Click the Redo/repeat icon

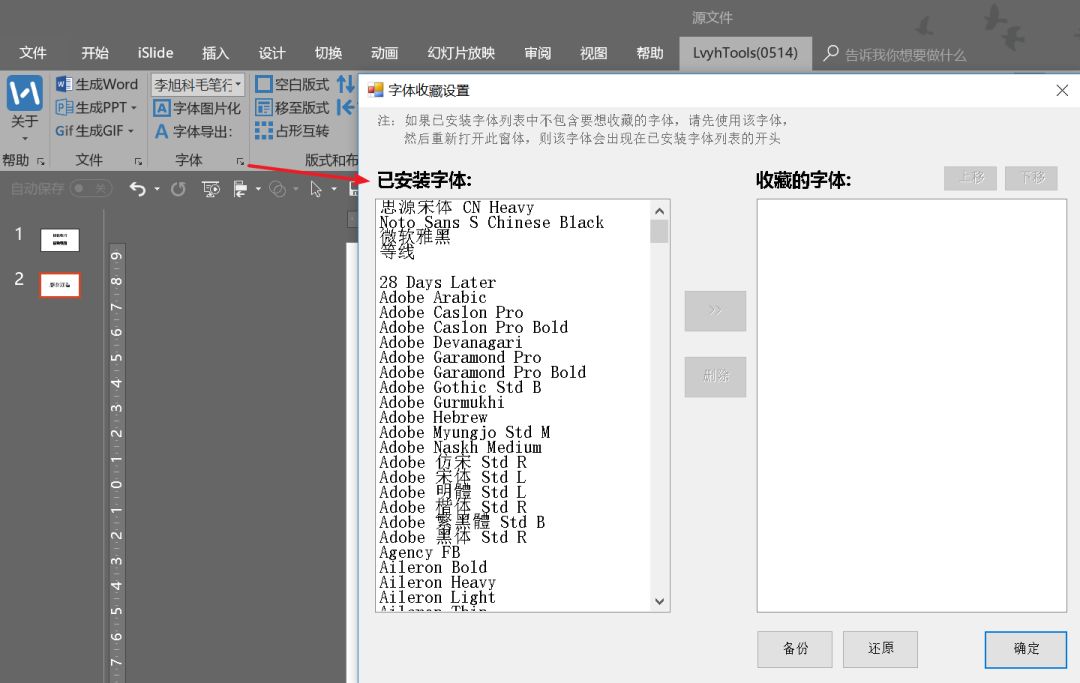(x=178, y=189)
